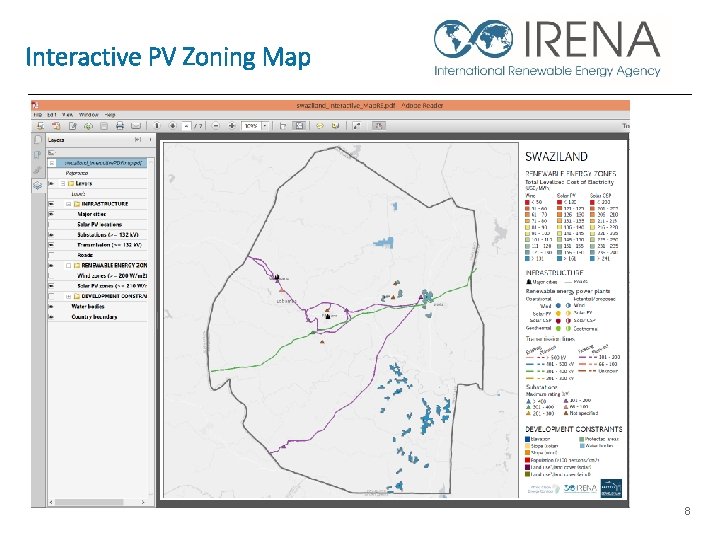The width and height of the screenshot is (720, 540).
Task: Toggle visibility of Transmission layer
Action: point(51,245)
